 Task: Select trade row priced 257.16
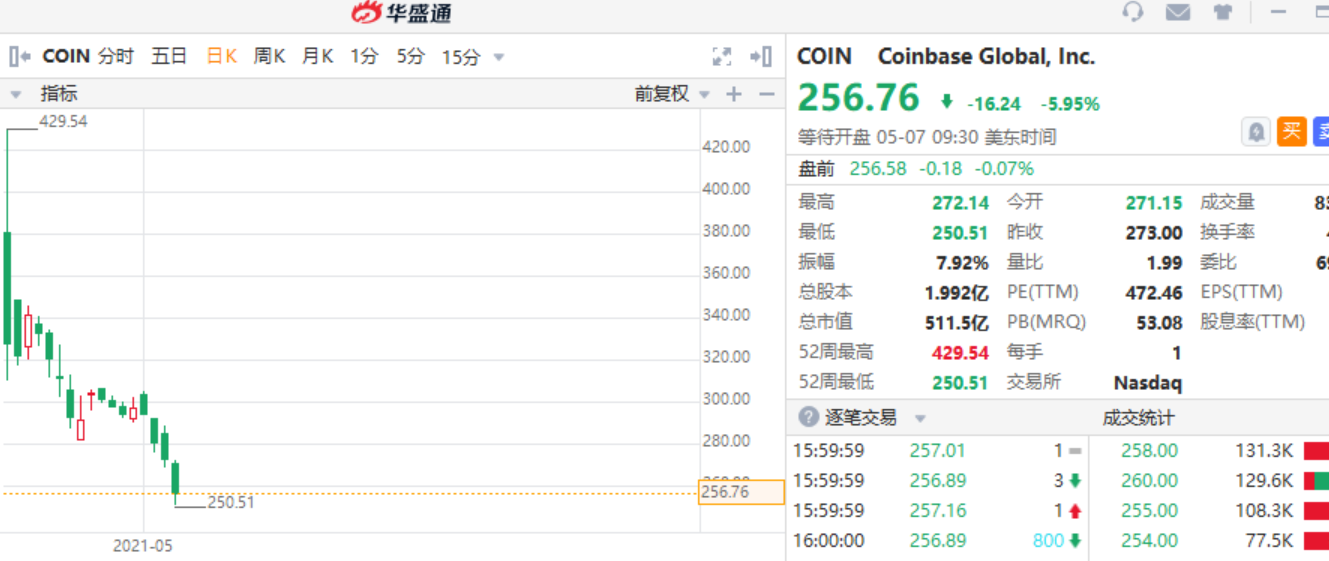(x=937, y=511)
